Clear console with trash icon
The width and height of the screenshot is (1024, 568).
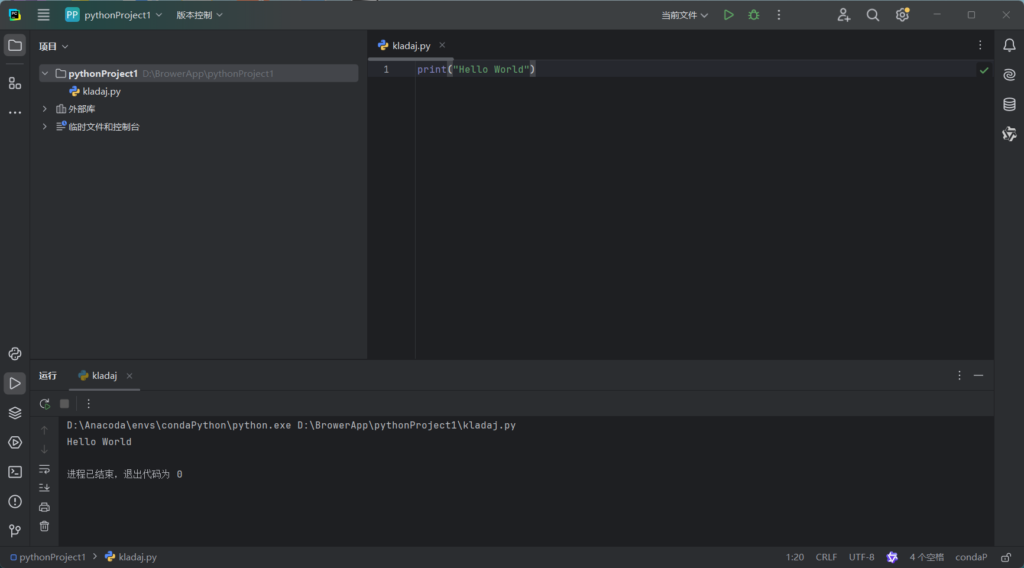click(x=44, y=526)
